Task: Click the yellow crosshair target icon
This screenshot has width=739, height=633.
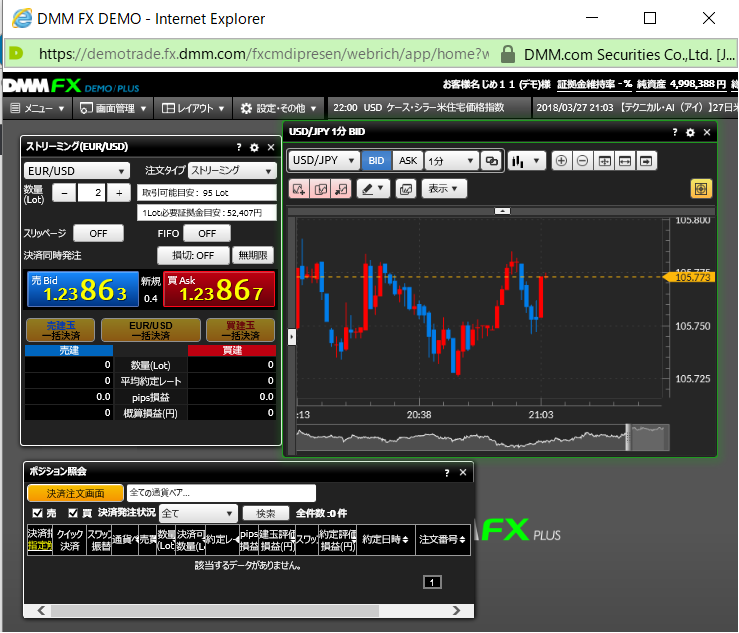Action: 701,189
